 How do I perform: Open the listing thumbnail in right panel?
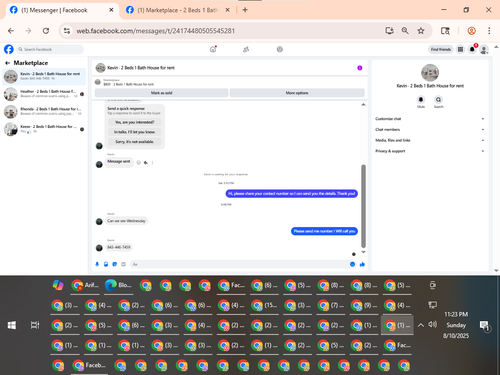tap(430, 72)
